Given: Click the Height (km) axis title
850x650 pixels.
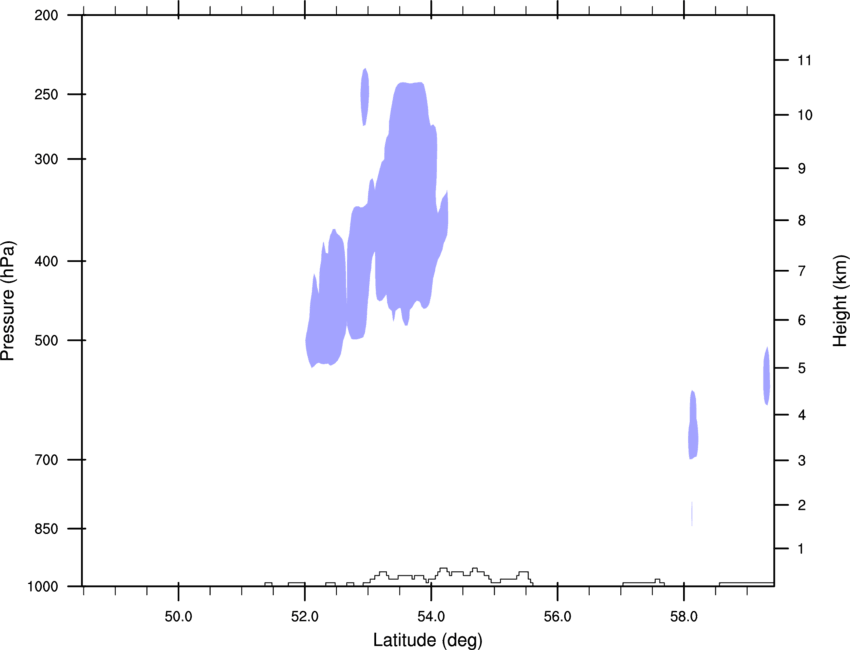Looking at the screenshot, I should (840, 301).
